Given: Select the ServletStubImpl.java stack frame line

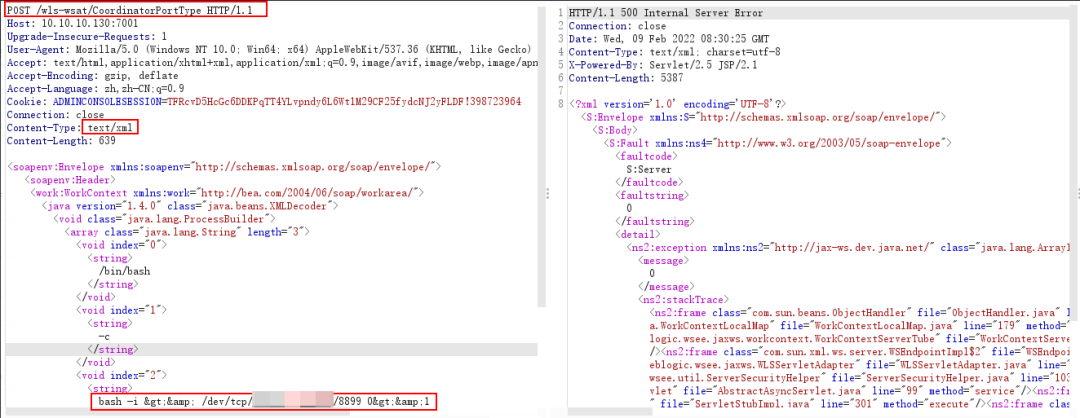Looking at the screenshot, I should point(865,404).
